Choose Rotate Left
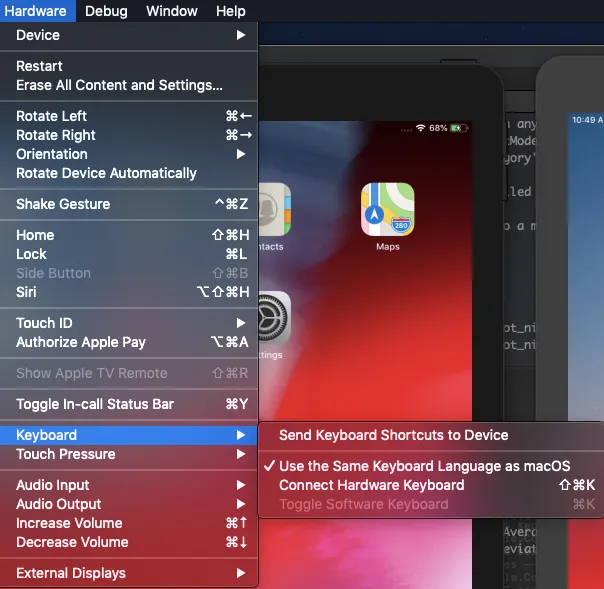 [x=129, y=116]
